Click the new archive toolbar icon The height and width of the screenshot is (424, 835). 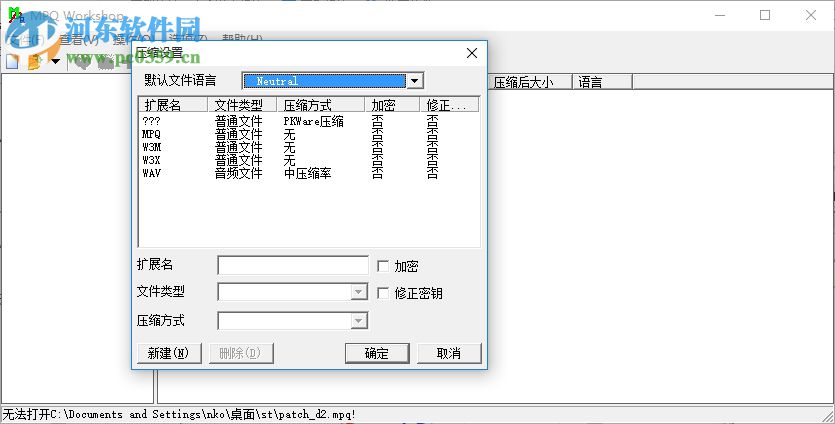point(12,61)
